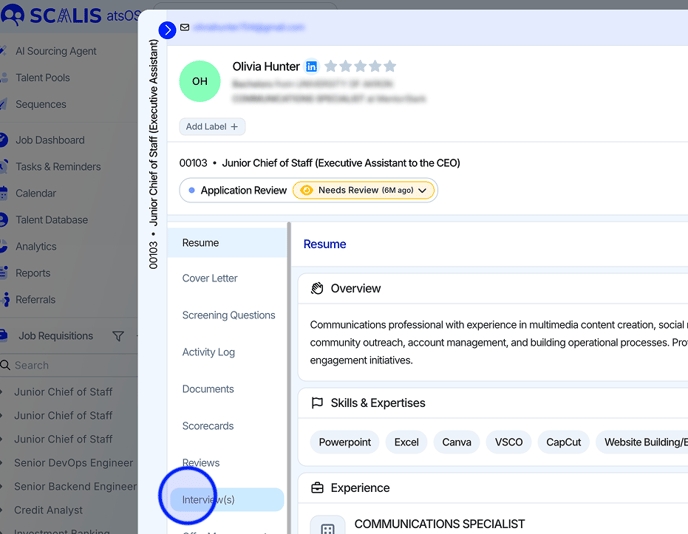688x534 pixels.
Task: Click the OH candidate avatar
Action: click(200, 81)
